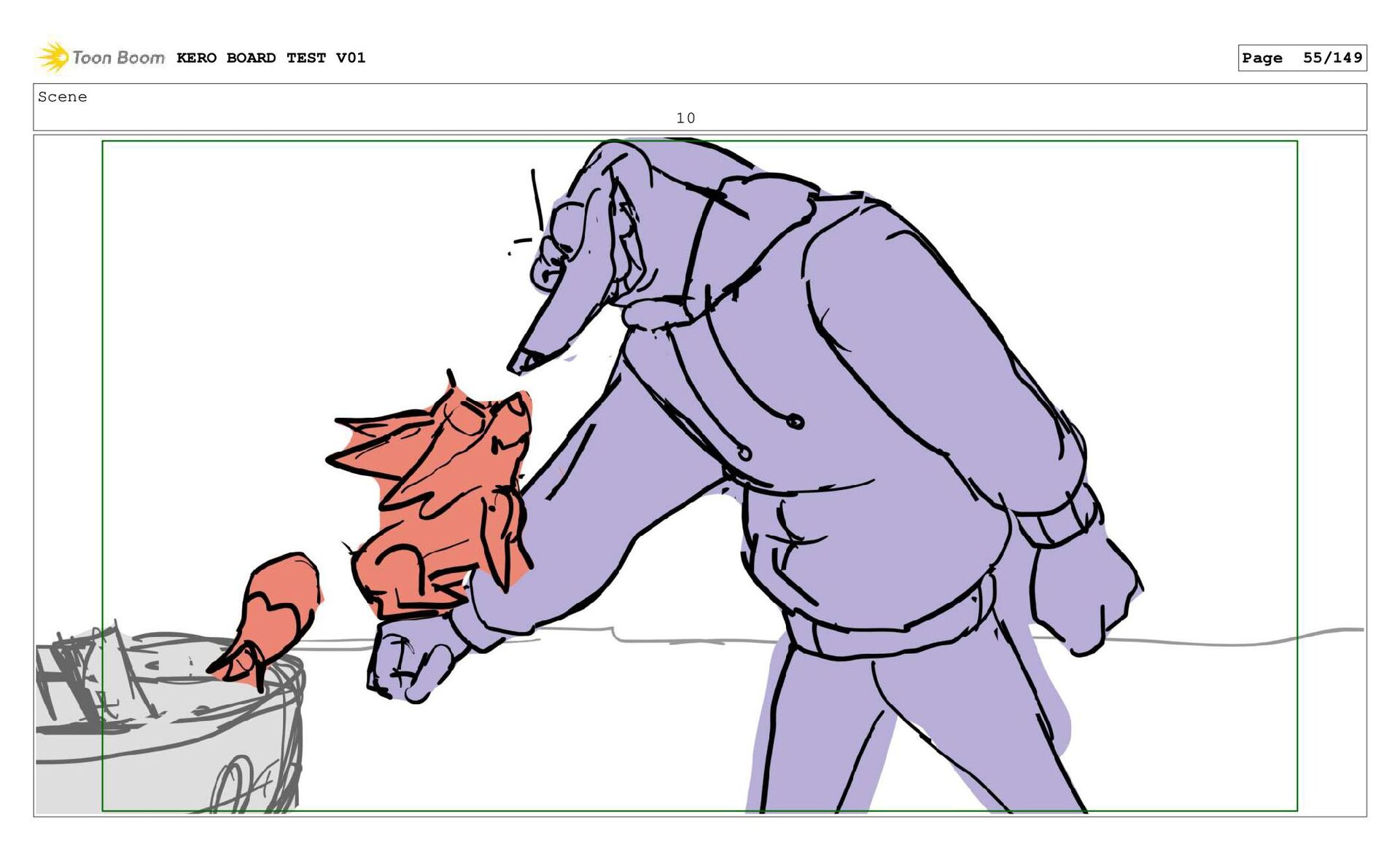Click the KERO BOARD TEST V01 title
Screen dimensions: 1400x850
click(x=271, y=58)
